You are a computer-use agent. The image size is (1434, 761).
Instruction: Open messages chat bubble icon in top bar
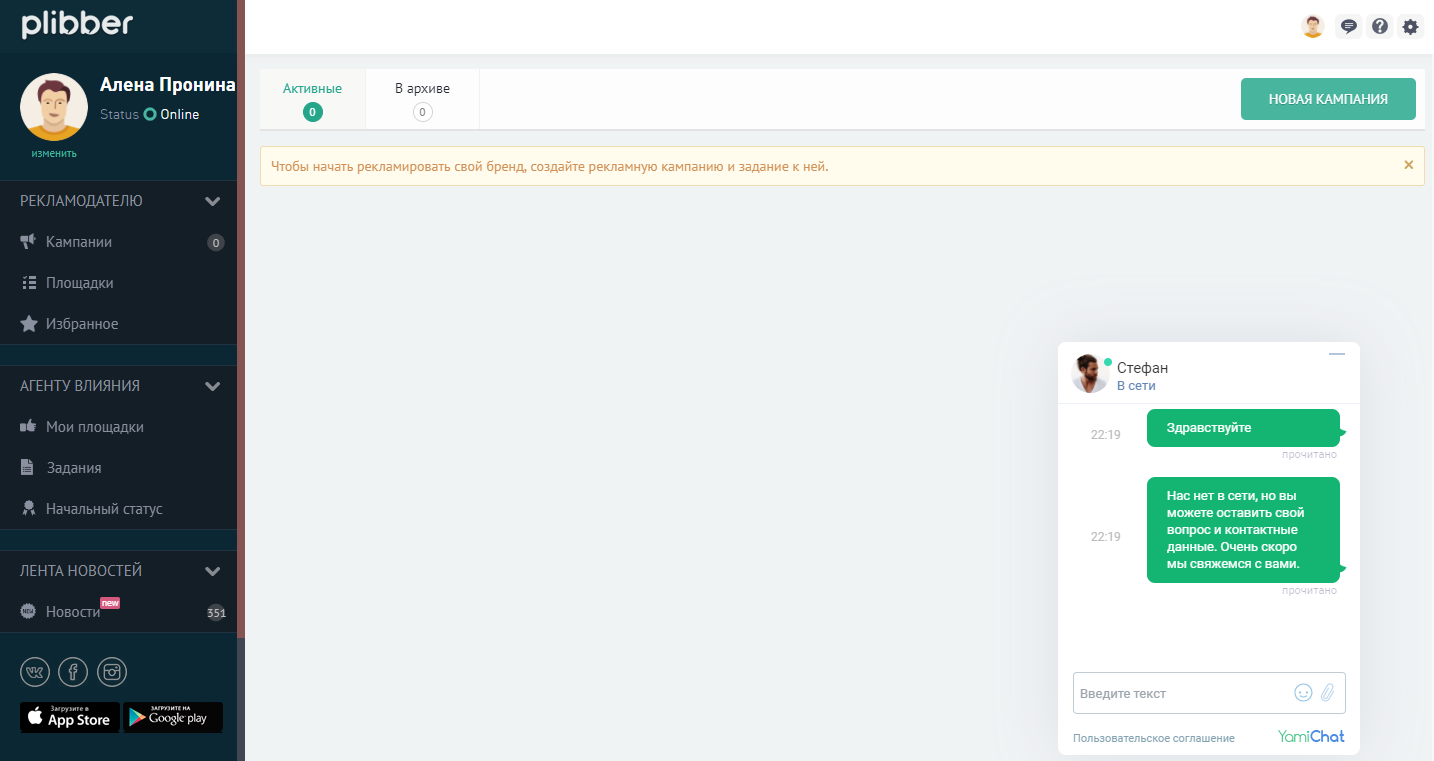point(1349,27)
